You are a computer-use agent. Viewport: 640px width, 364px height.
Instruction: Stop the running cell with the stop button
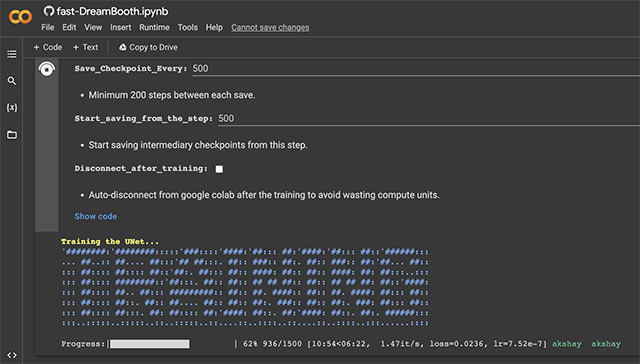(47, 69)
